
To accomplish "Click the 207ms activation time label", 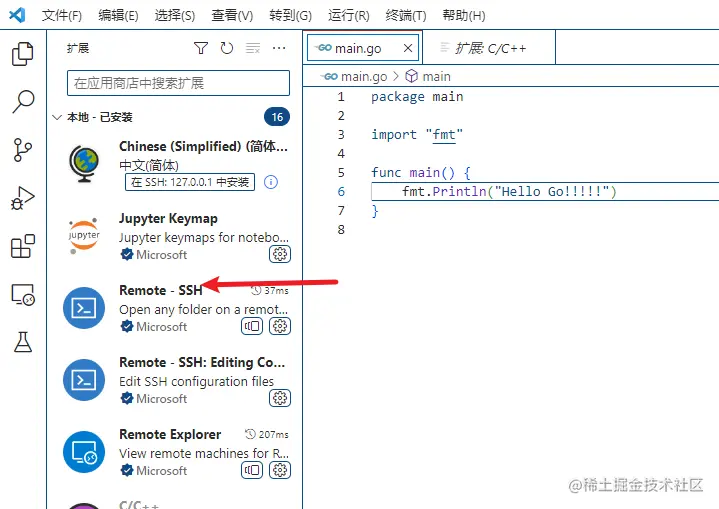I will click(273, 434).
